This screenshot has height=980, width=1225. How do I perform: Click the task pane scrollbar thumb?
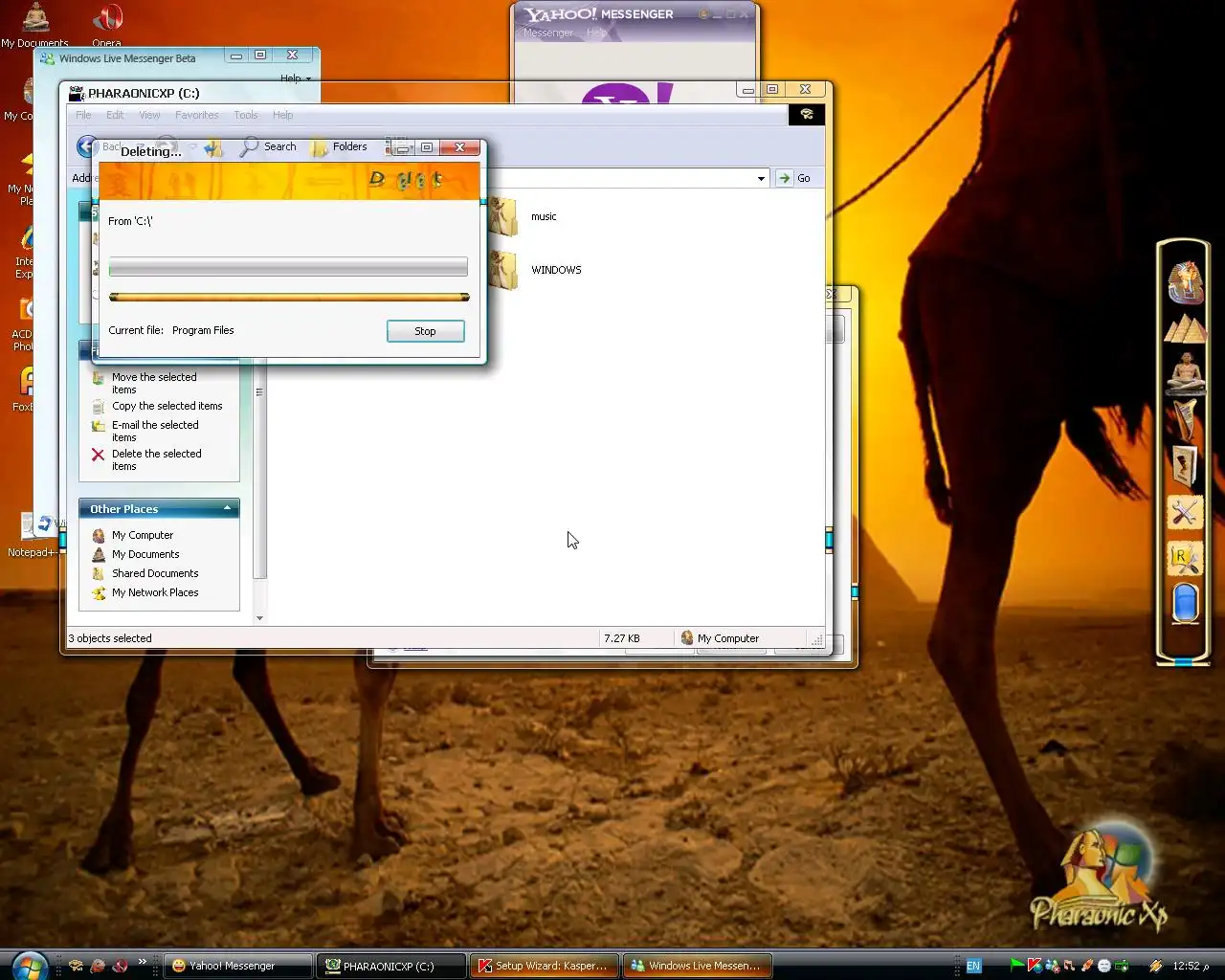click(259, 467)
